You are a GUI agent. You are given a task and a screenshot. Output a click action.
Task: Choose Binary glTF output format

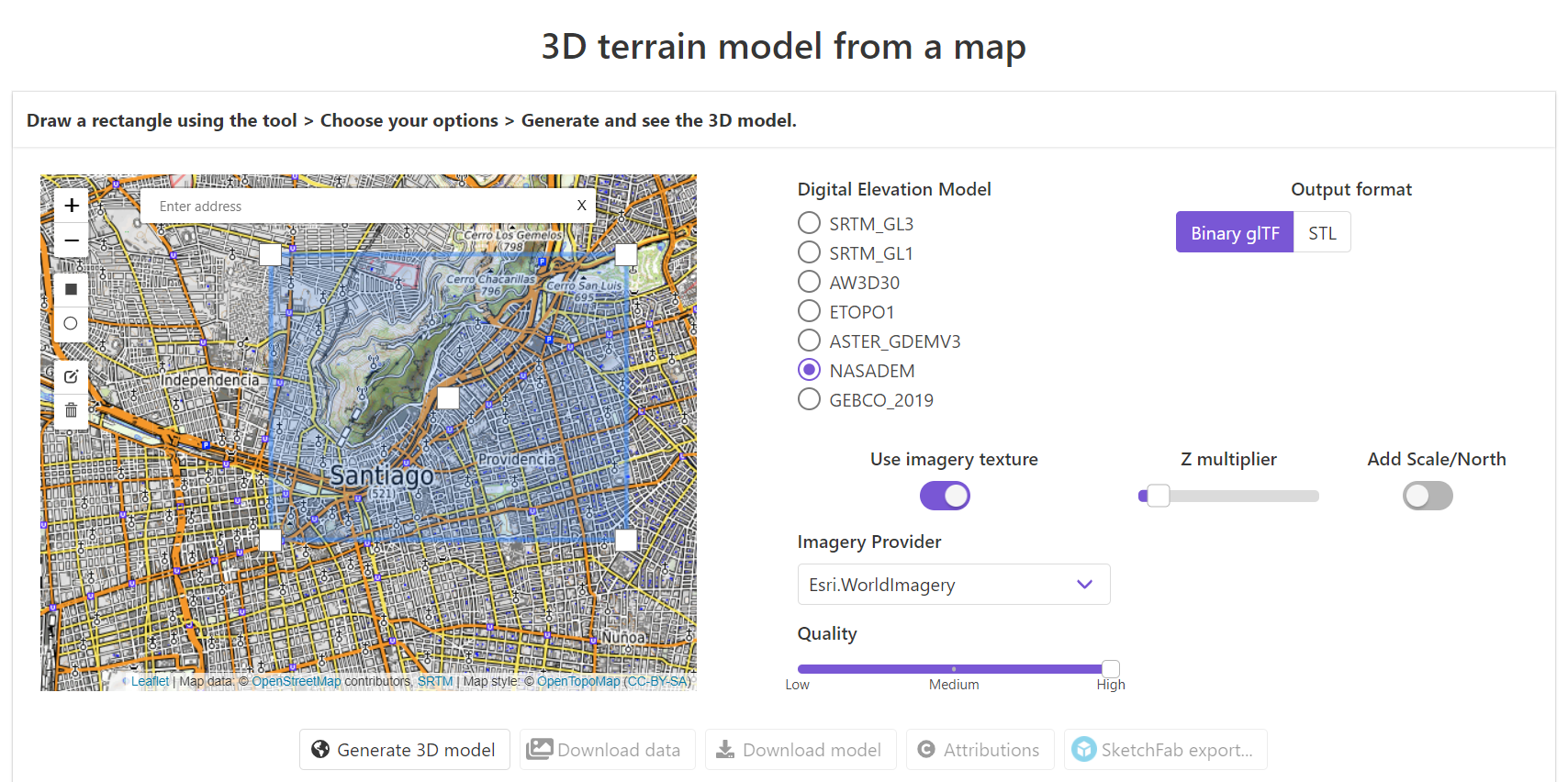pos(1235,232)
